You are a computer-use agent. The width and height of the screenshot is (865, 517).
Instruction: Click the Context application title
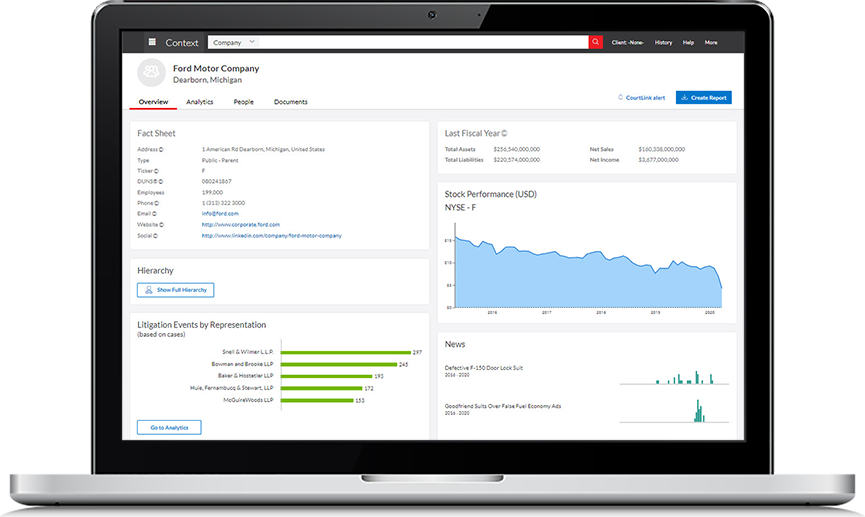coord(181,42)
